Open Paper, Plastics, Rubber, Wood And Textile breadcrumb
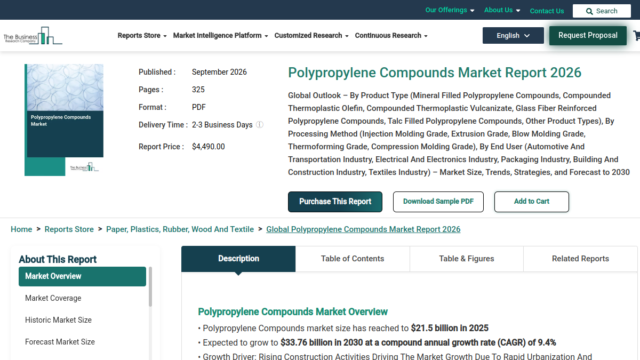 [x=180, y=229]
